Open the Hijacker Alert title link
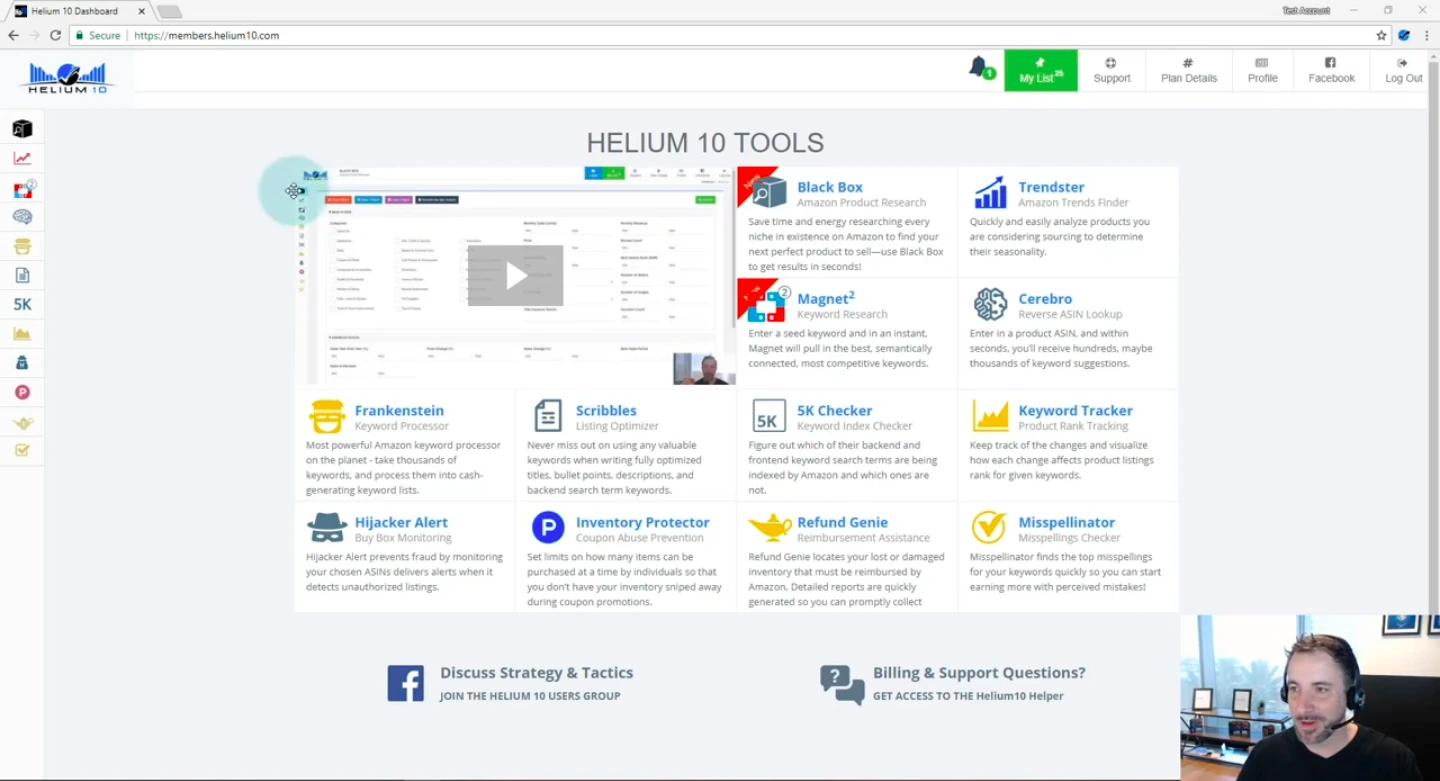The height and width of the screenshot is (781, 1440). click(x=401, y=522)
